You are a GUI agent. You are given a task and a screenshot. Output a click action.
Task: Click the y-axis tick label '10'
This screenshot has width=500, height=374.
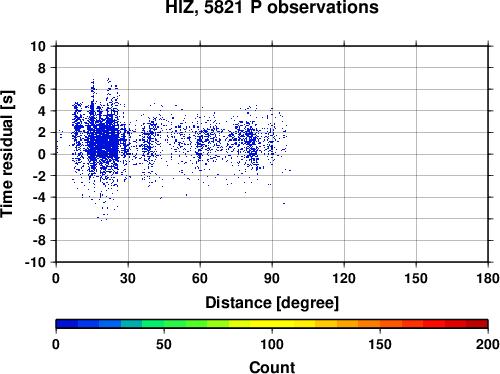click(38, 46)
